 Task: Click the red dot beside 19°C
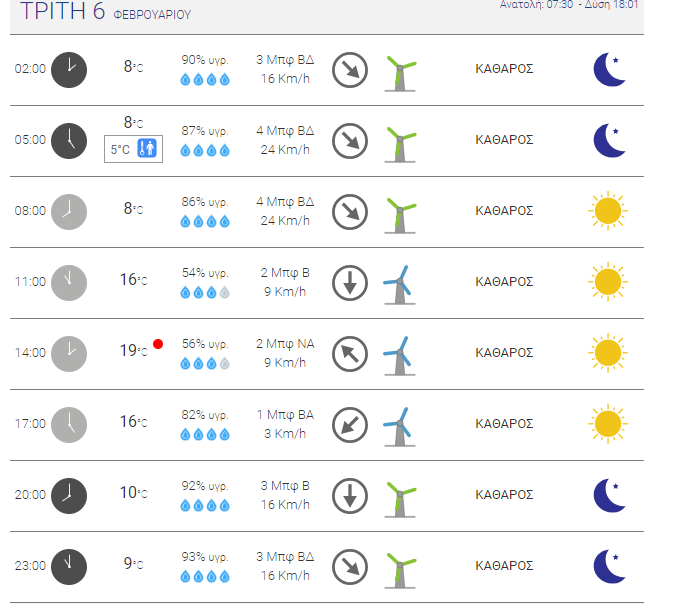point(158,344)
